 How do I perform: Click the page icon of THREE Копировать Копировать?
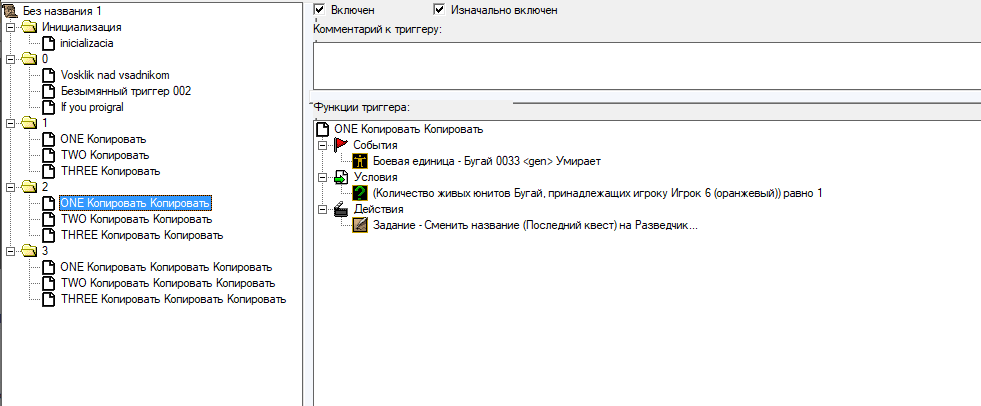click(49, 235)
